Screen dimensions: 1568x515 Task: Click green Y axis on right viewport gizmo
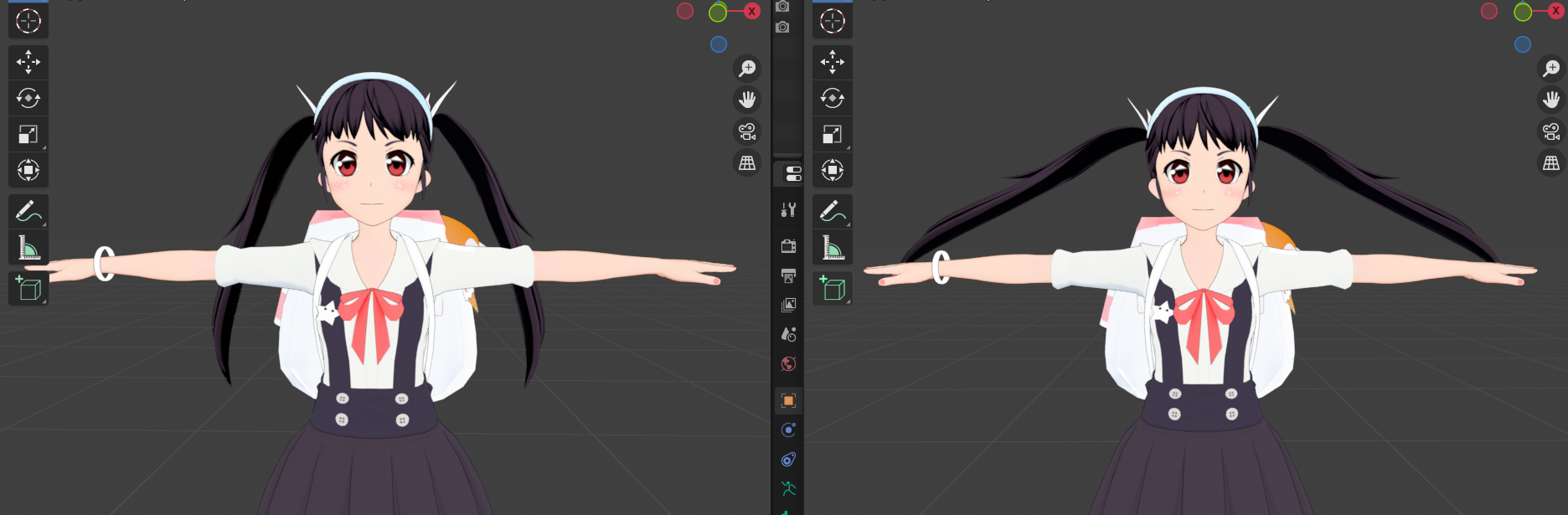pos(1523,12)
